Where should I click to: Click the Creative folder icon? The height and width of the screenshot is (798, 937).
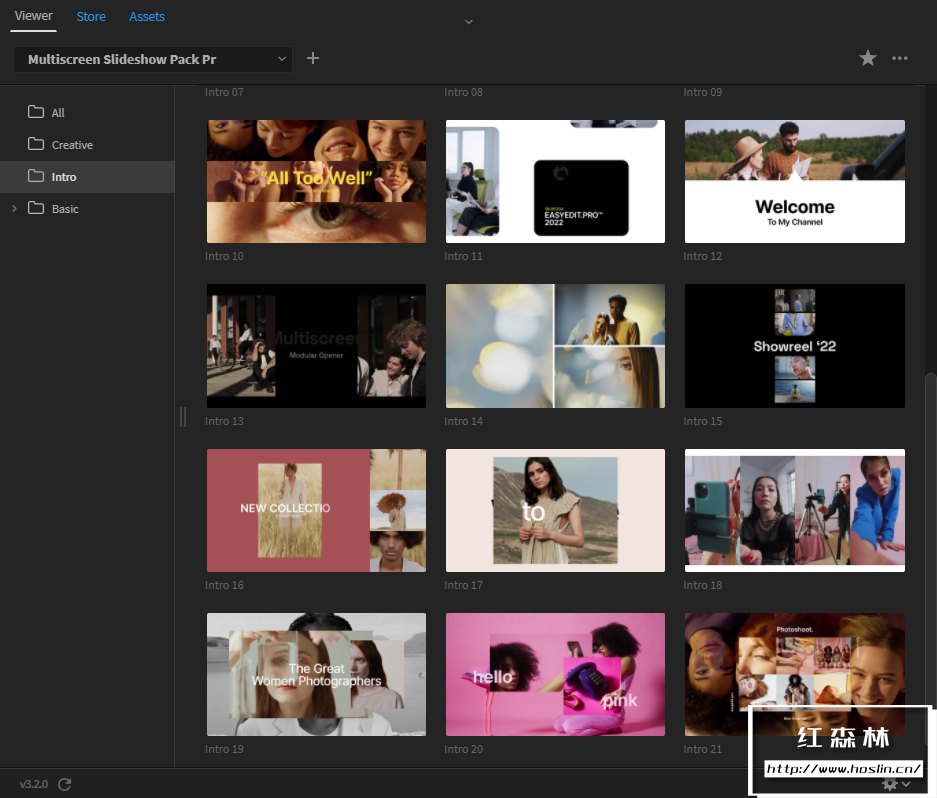36,145
